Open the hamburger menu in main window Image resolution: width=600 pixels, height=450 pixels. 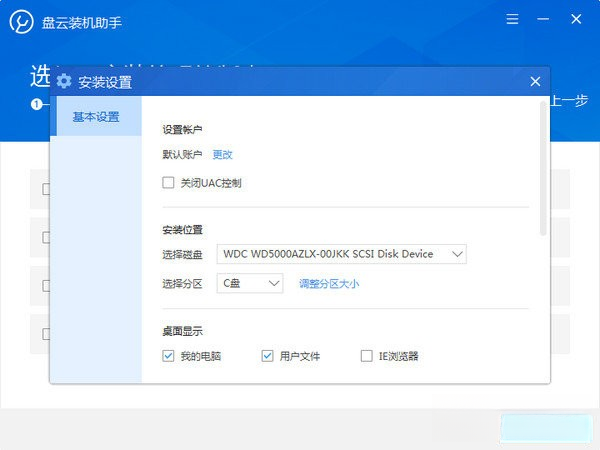click(x=512, y=19)
